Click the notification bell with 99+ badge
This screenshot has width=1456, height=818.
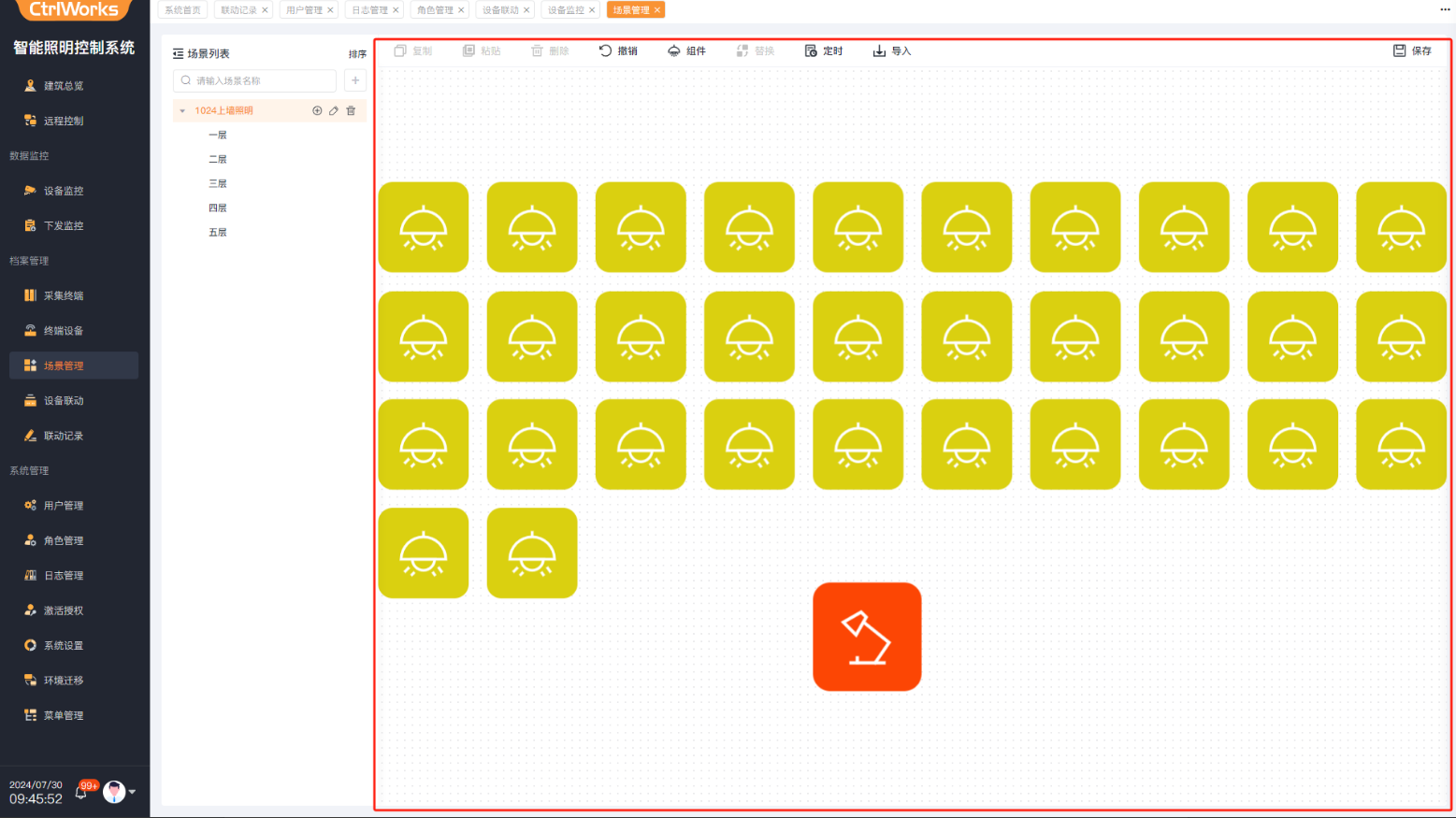82,792
